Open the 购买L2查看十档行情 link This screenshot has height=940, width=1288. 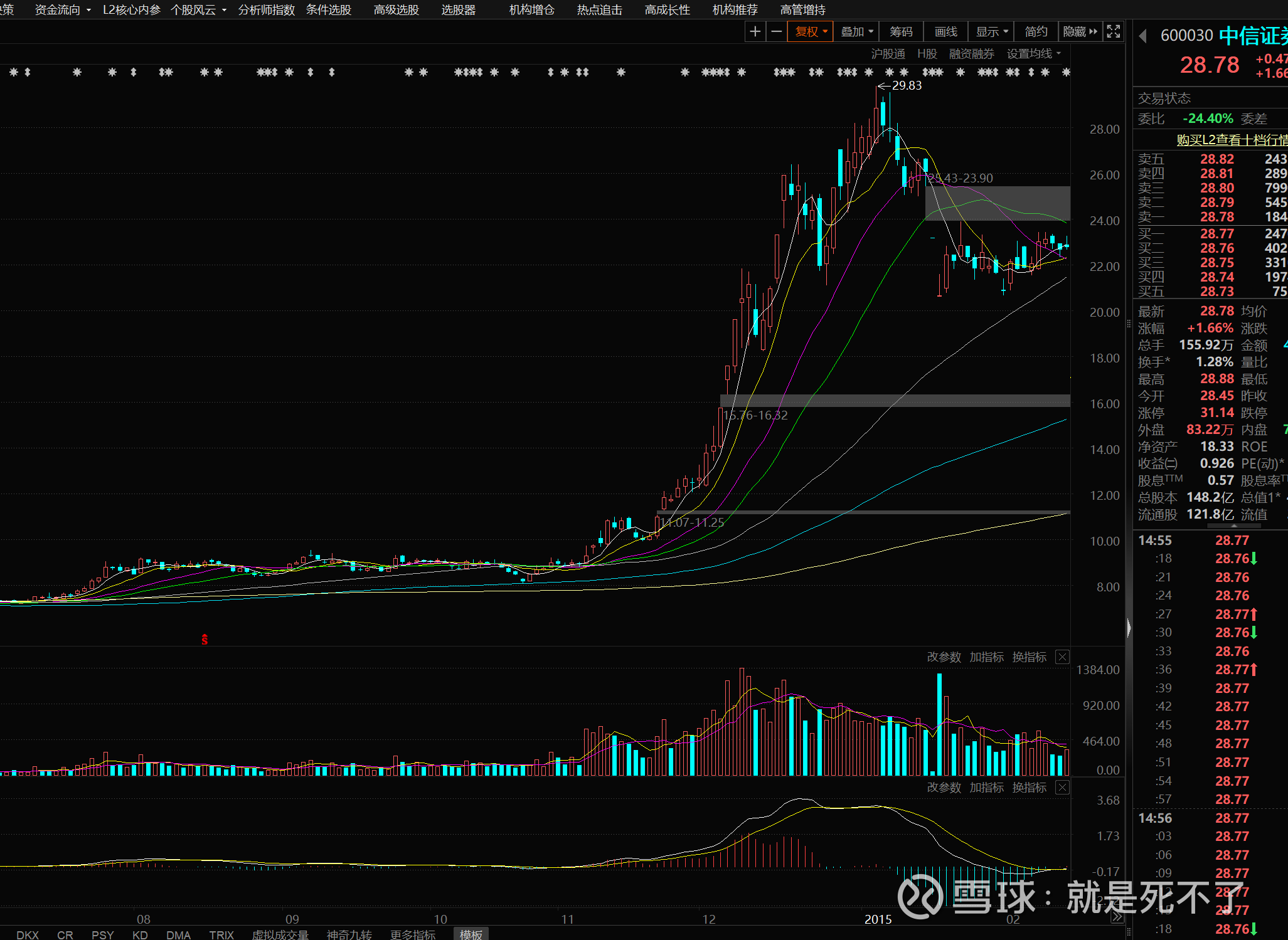(1231, 140)
